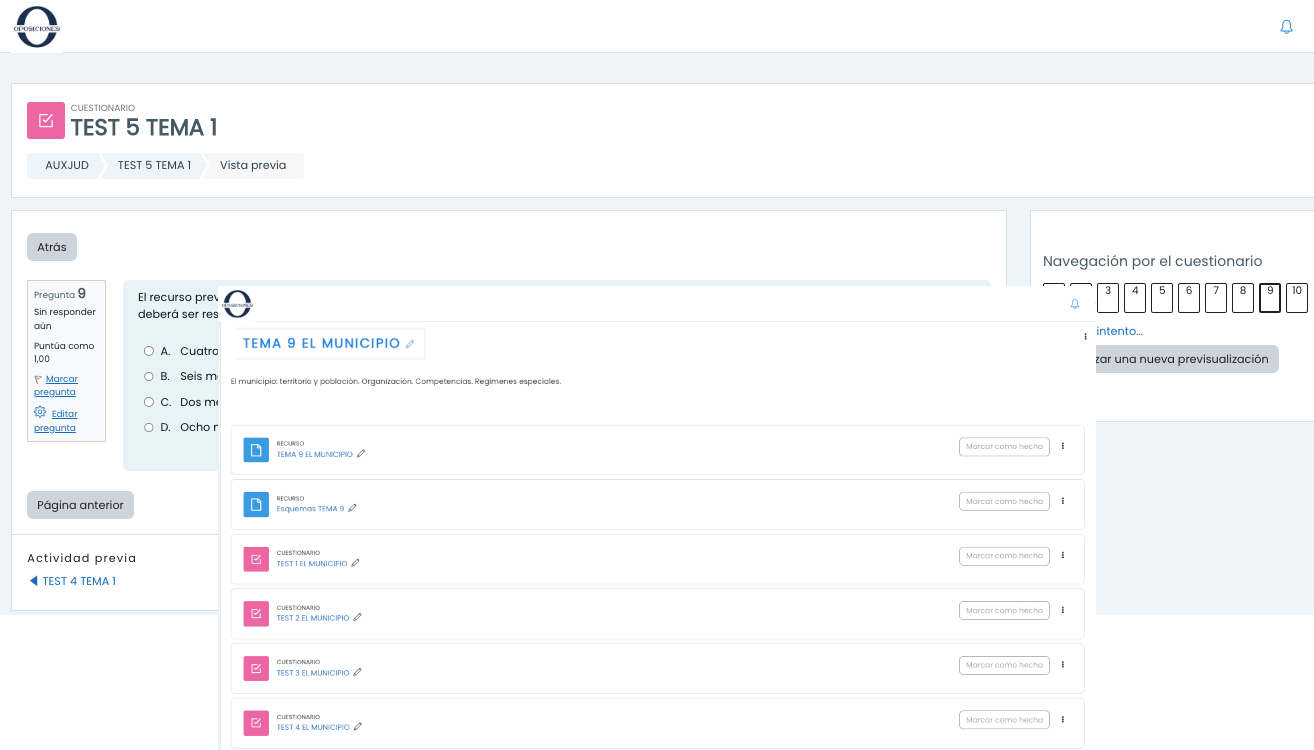Open three-dot menu for TEMA 9 EL MUNICIPIO resource
The width and height of the screenshot is (1314, 750).
tap(1063, 447)
